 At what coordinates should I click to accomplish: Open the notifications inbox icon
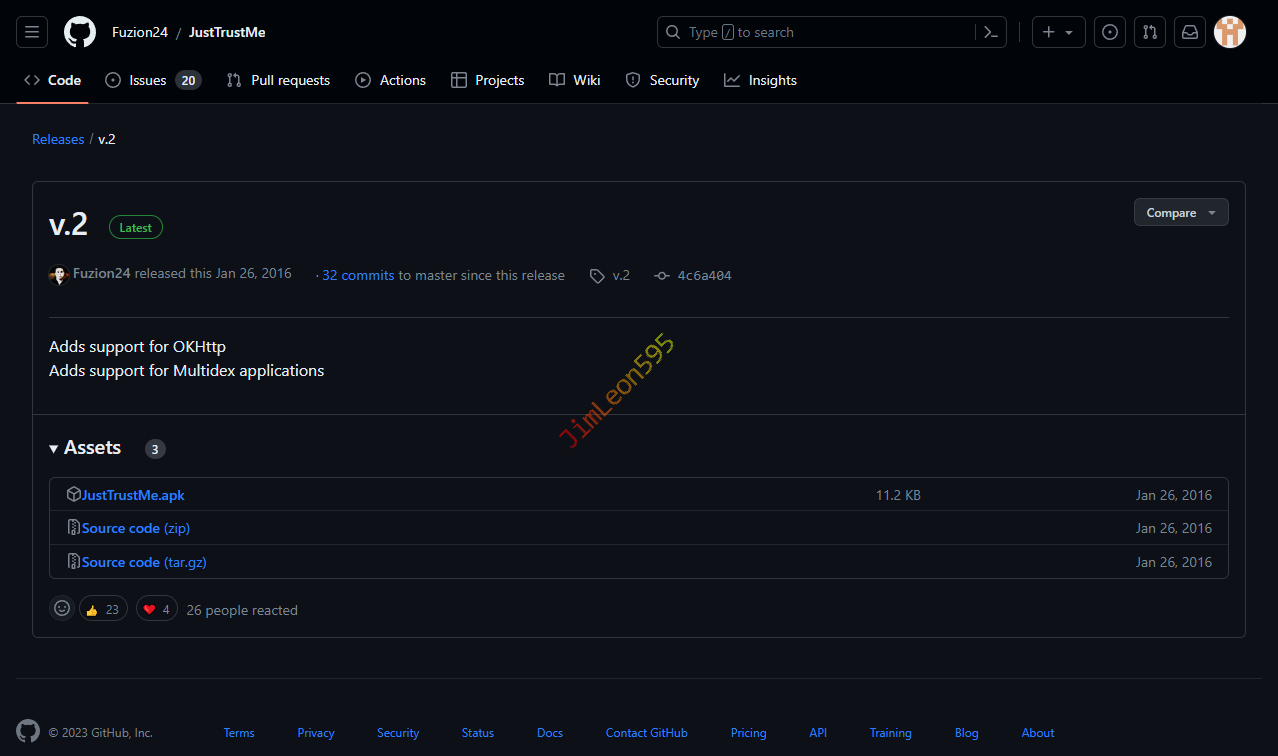click(x=1190, y=32)
